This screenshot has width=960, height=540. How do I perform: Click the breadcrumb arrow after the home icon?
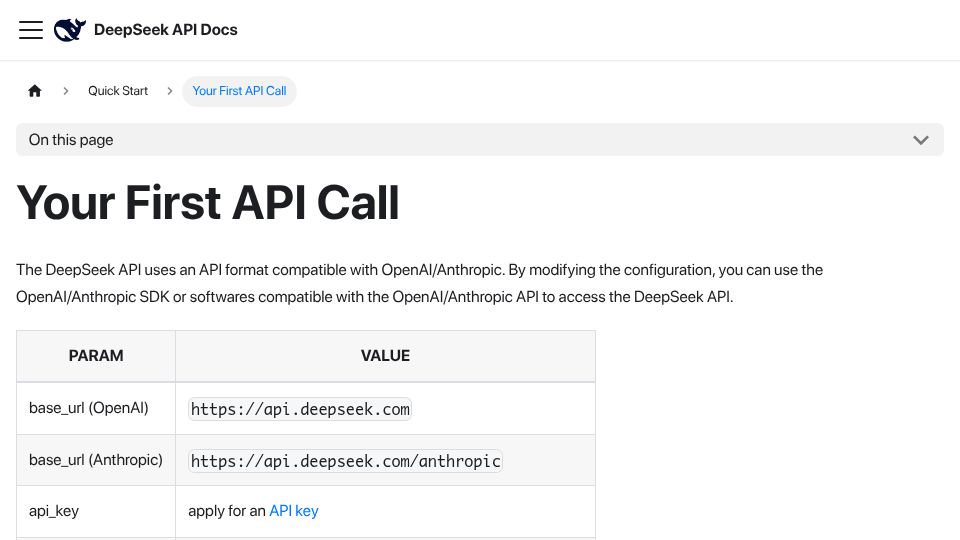coord(66,91)
